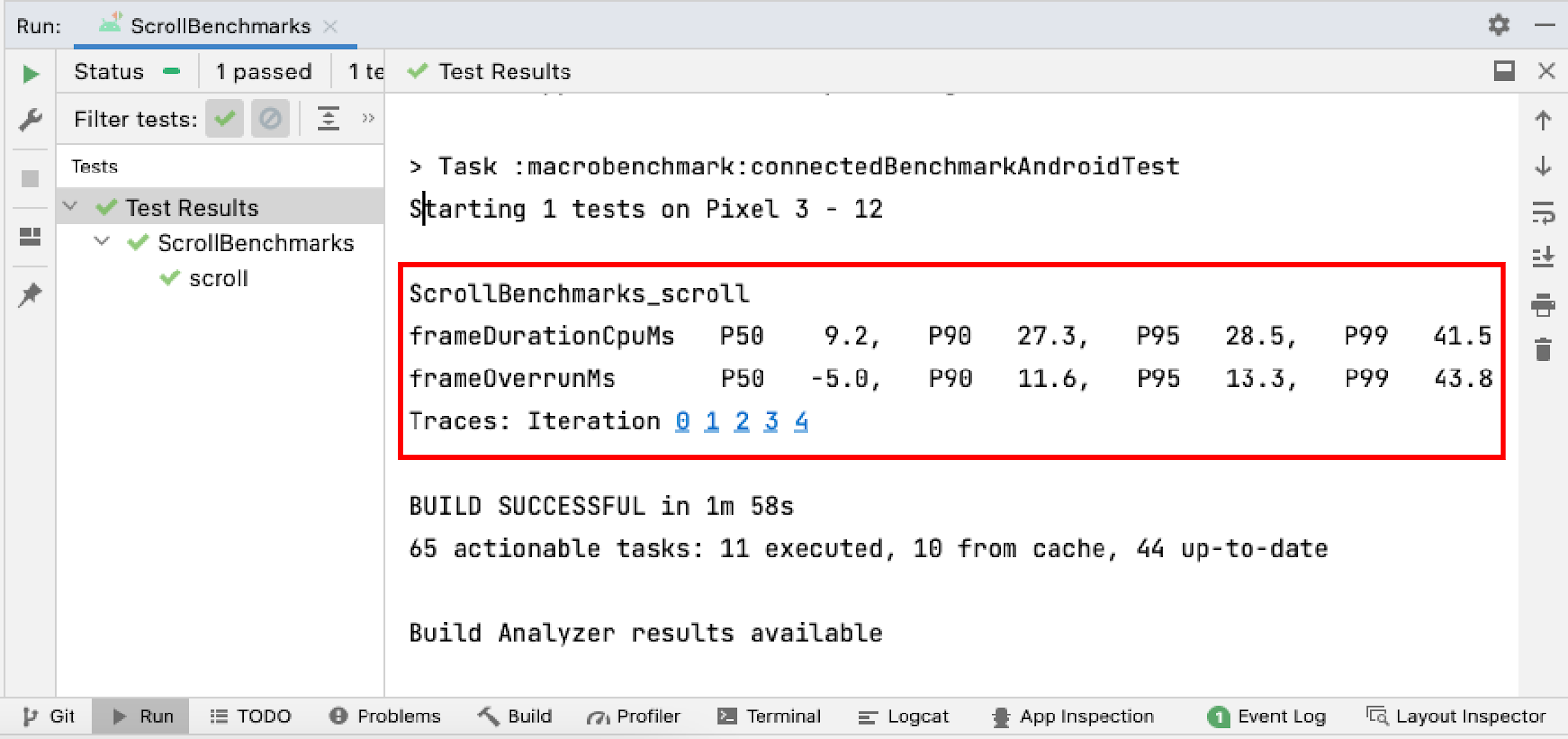1568x739 pixels.
Task: Print the test output
Action: [1543, 305]
